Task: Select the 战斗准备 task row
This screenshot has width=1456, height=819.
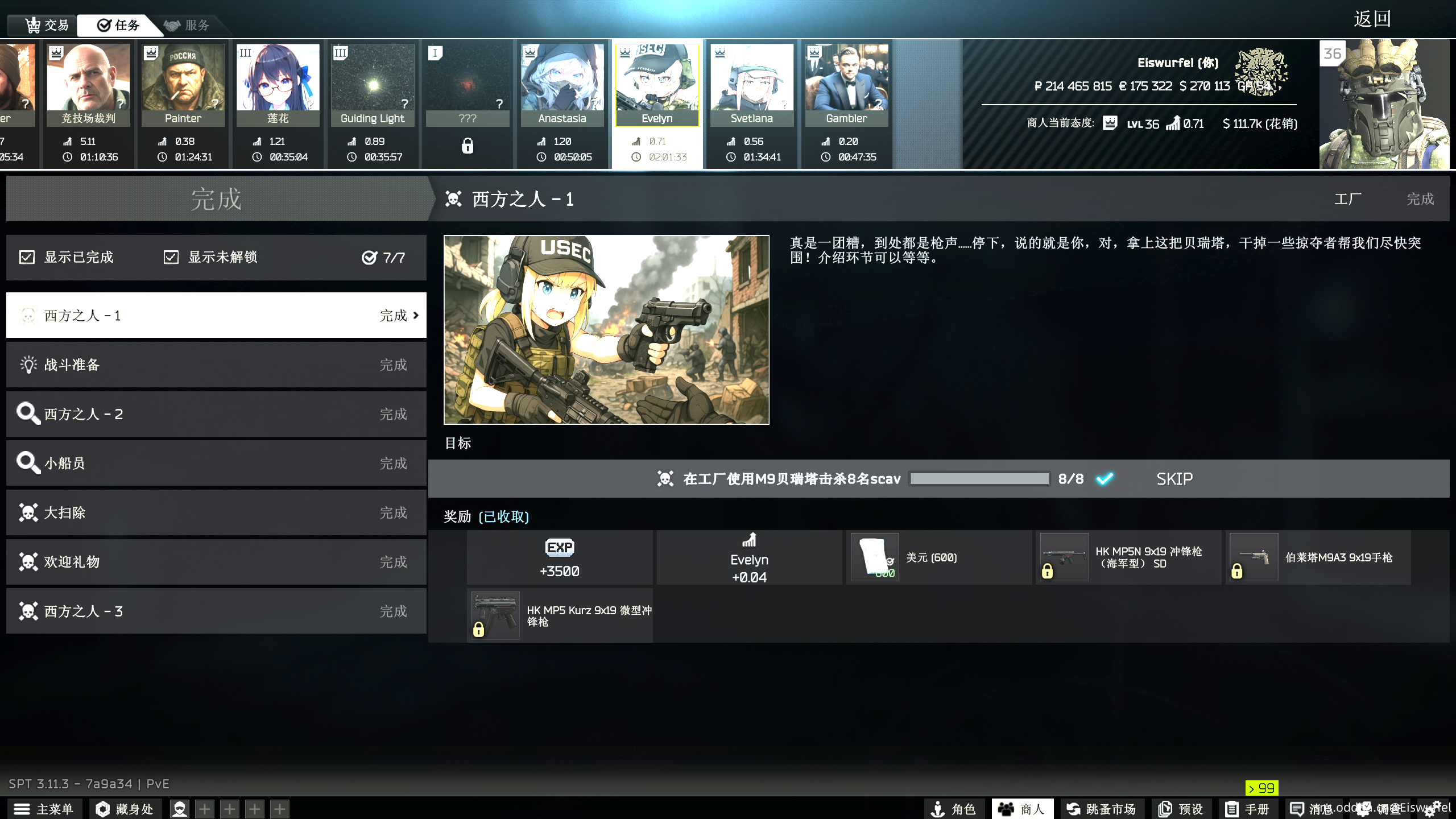Action: pos(216,365)
